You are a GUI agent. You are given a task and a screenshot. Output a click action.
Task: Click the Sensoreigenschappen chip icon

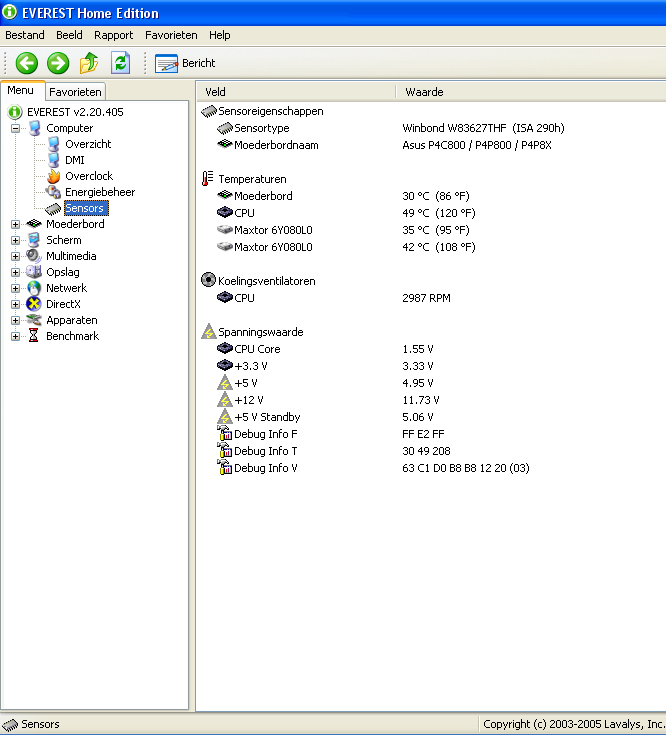coord(209,111)
